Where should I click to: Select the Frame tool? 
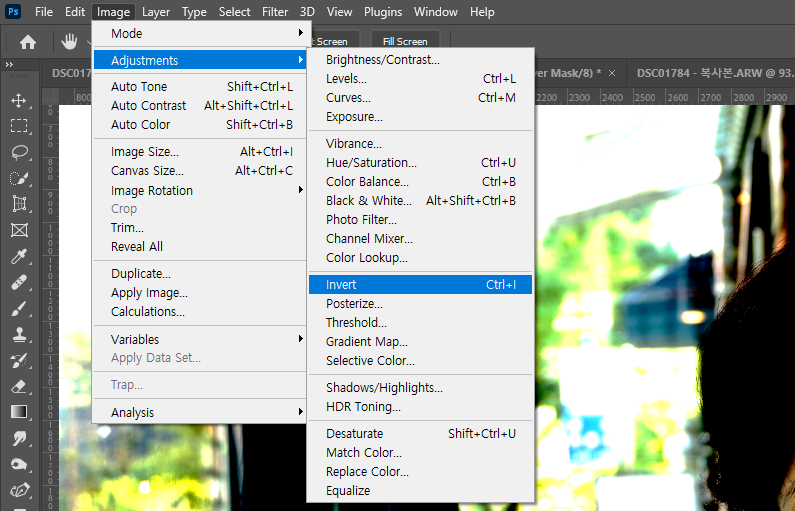click(x=19, y=230)
